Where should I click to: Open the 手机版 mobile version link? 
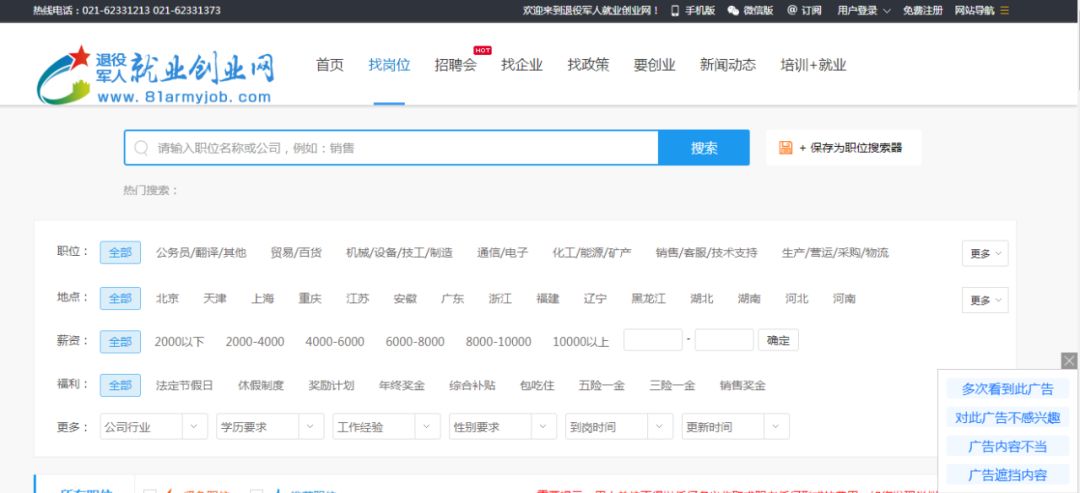coord(693,10)
